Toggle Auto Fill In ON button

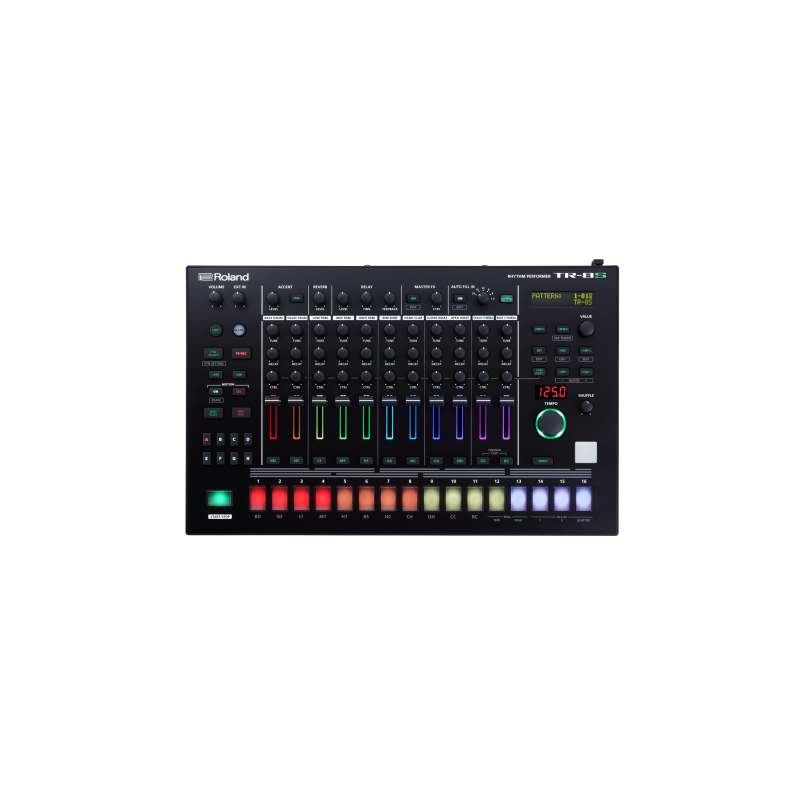pyautogui.click(x=460, y=298)
